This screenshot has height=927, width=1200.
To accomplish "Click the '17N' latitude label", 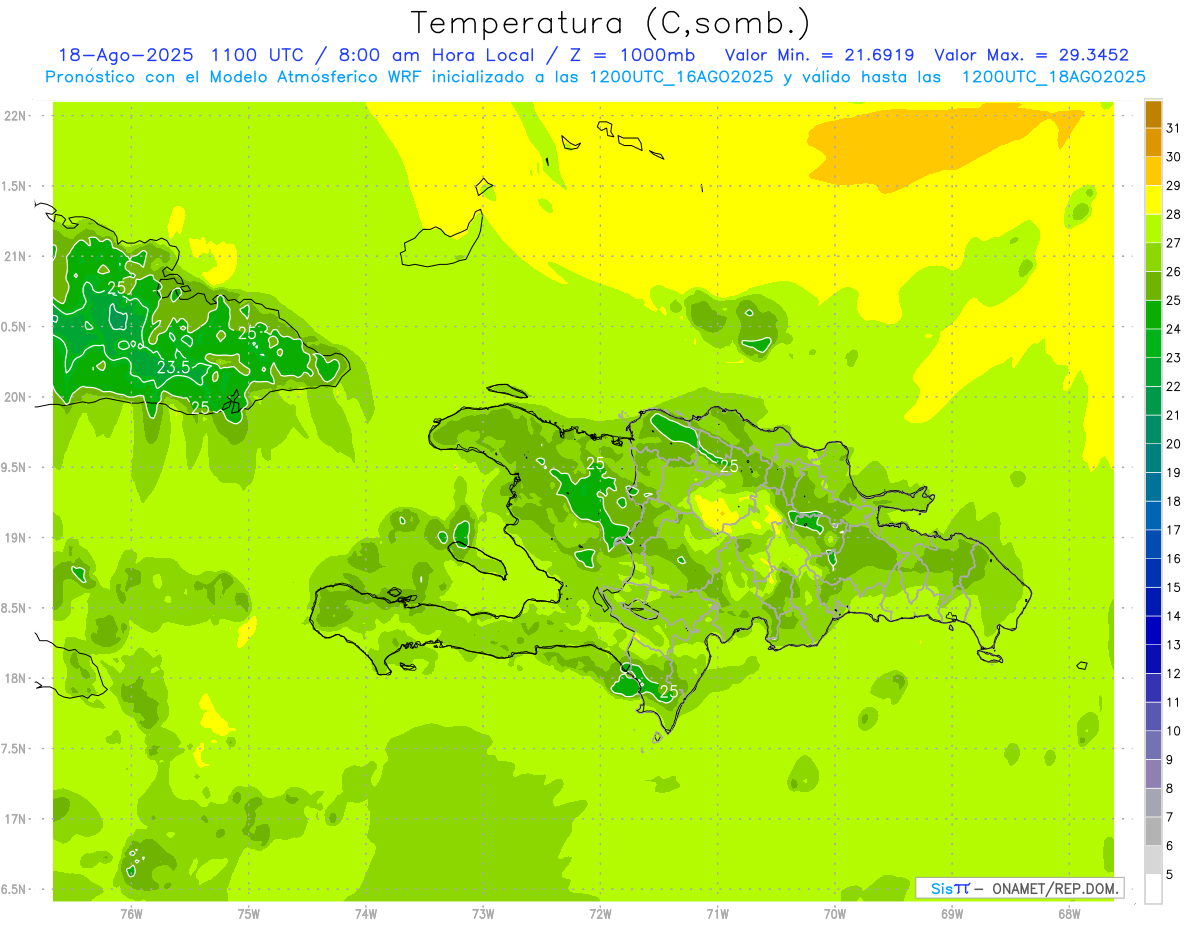I will [17, 819].
